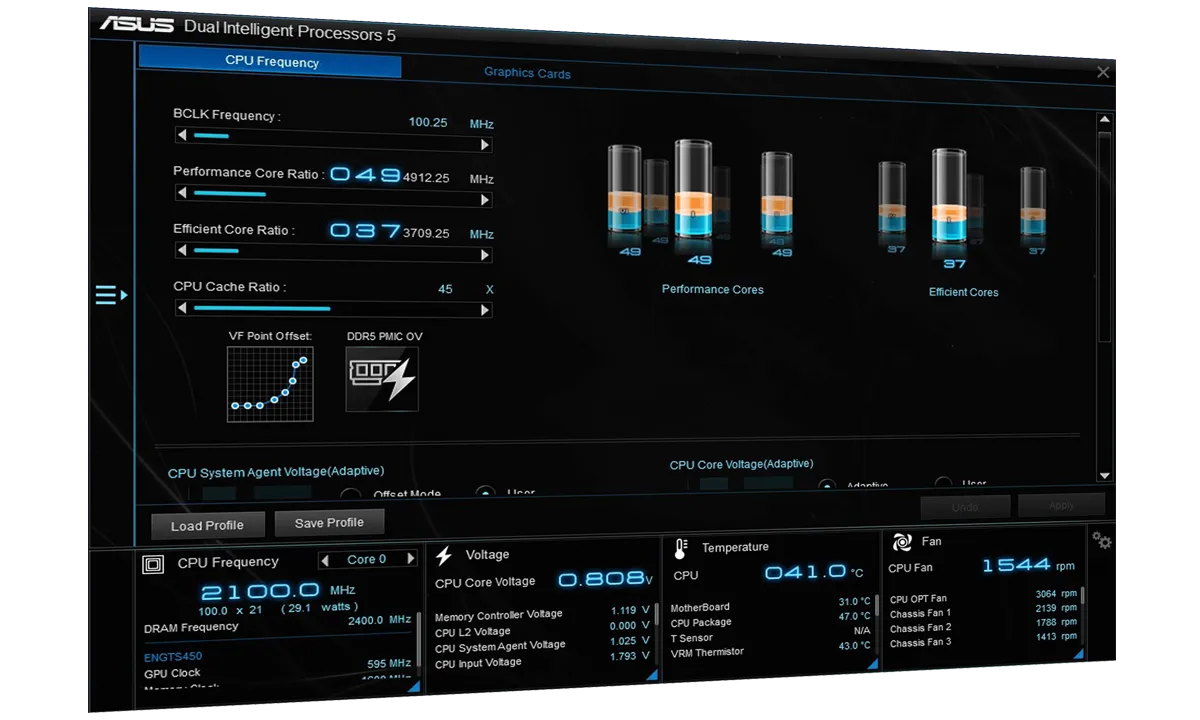Click the Save Profile button
Screen dimensions: 1200x720
pyautogui.click(x=329, y=522)
